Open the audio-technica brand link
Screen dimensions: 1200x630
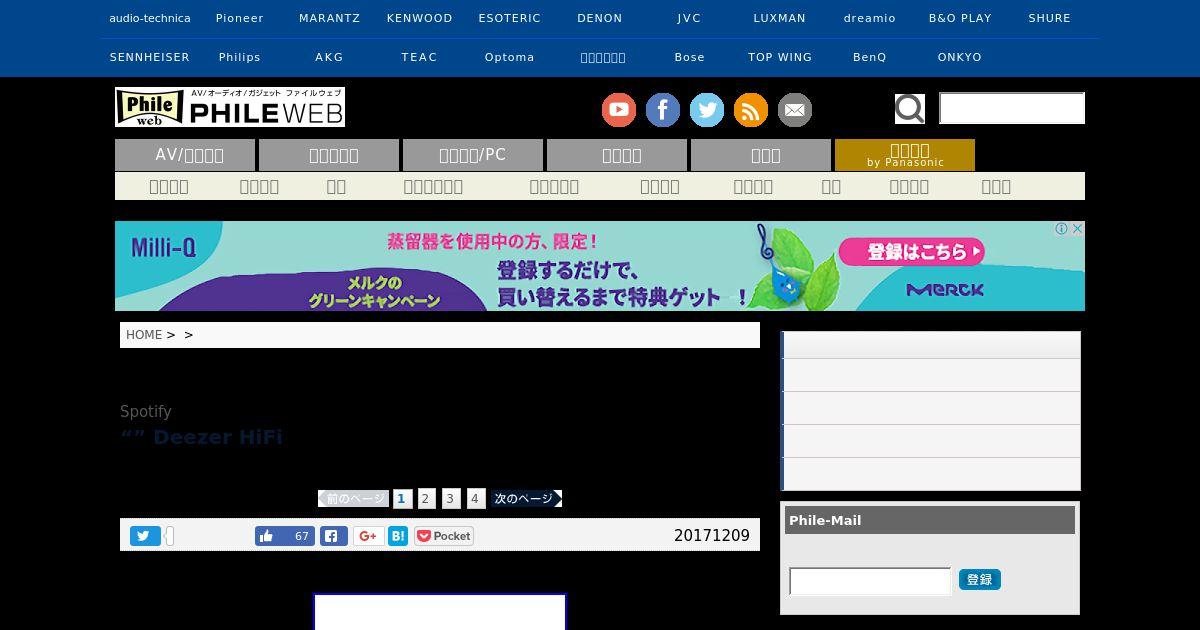coord(150,18)
